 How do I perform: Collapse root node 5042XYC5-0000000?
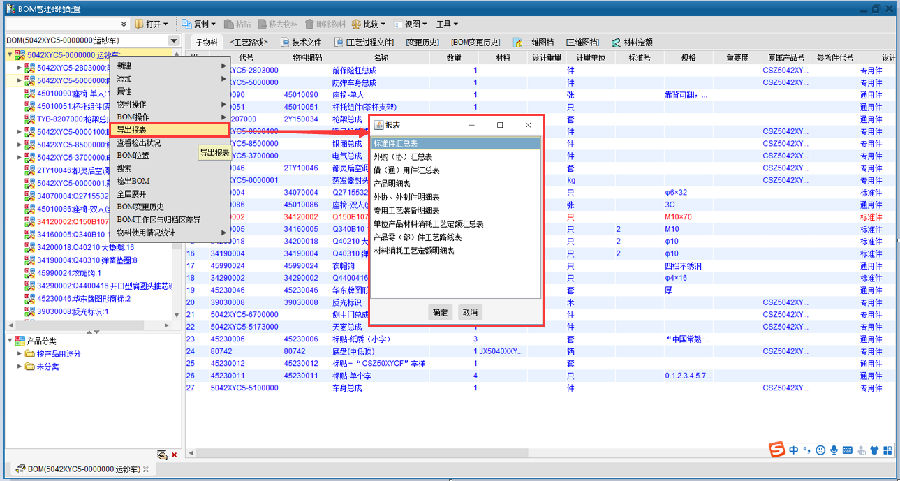click(10, 55)
